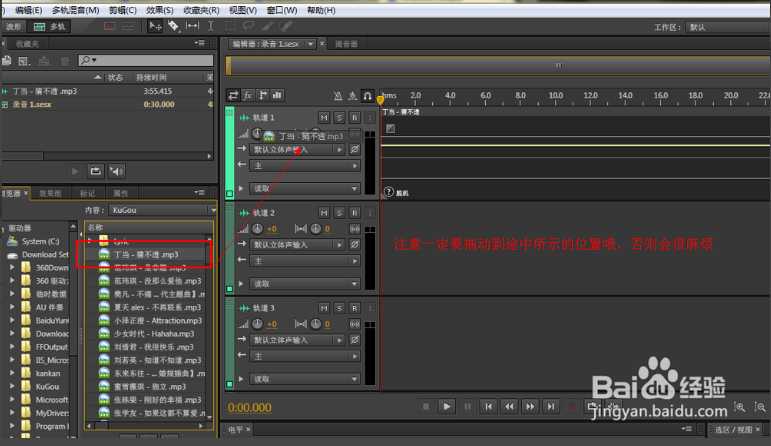Screen dimensions: 771x446
Task: Switch to the 多轨 multitrack view button
Action: coord(49,27)
